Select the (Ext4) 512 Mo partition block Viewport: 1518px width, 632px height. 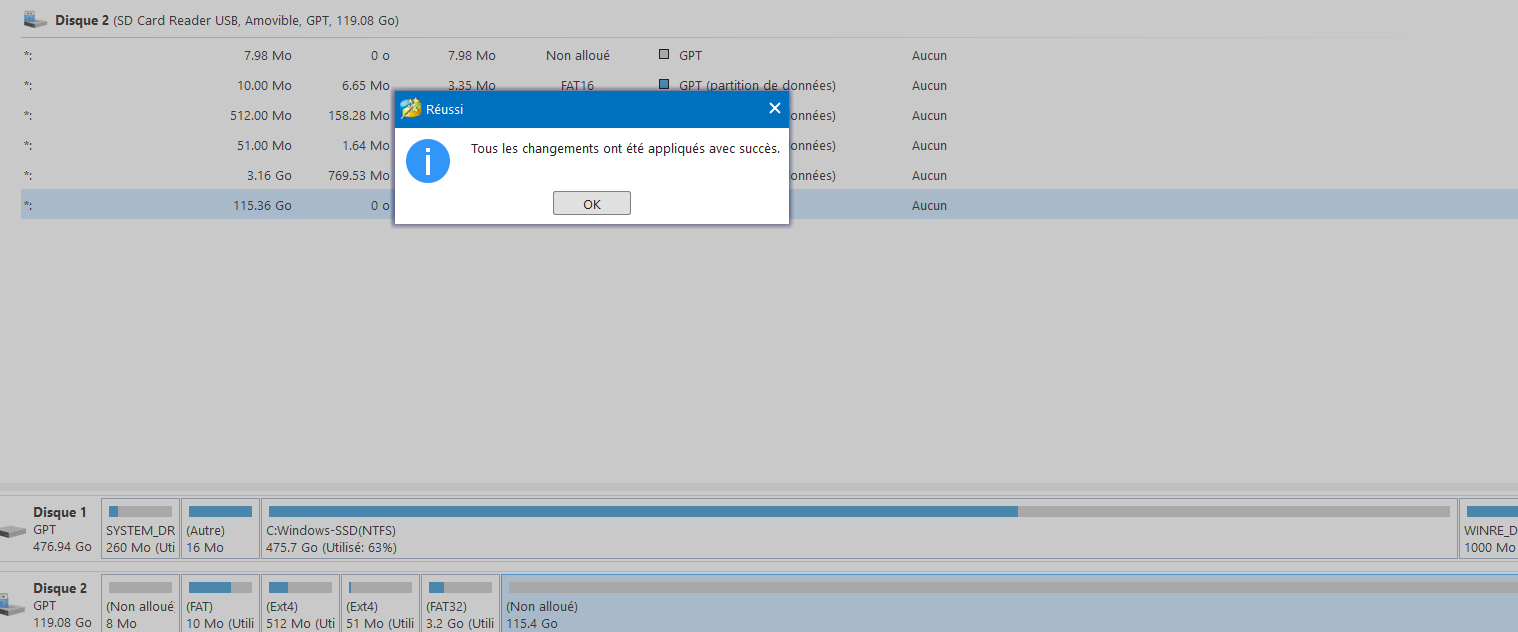300,605
